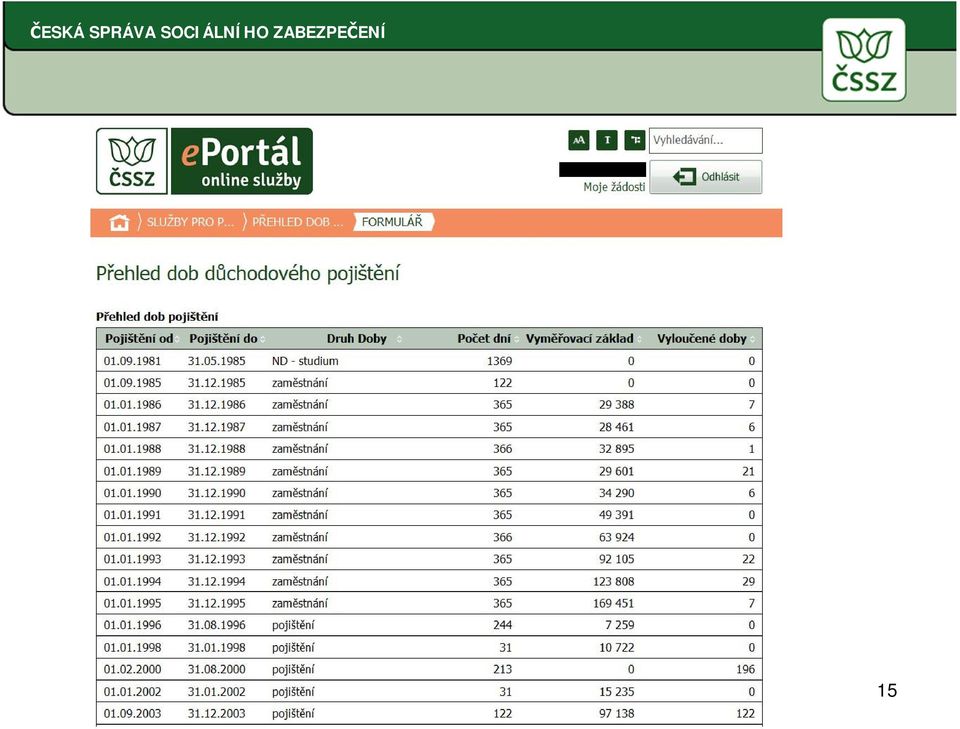Click the ePortál online služby logo
This screenshot has height=729, width=960.
(x=242, y=161)
